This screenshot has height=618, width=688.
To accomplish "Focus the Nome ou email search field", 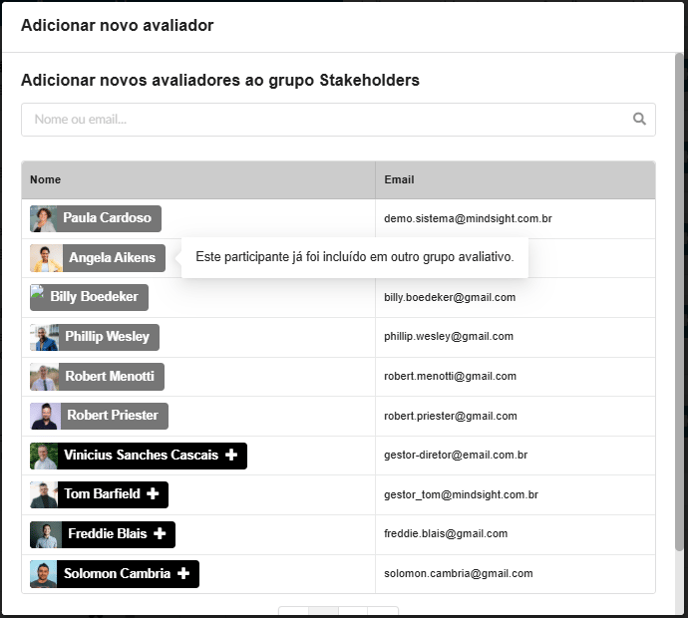I will point(338,119).
